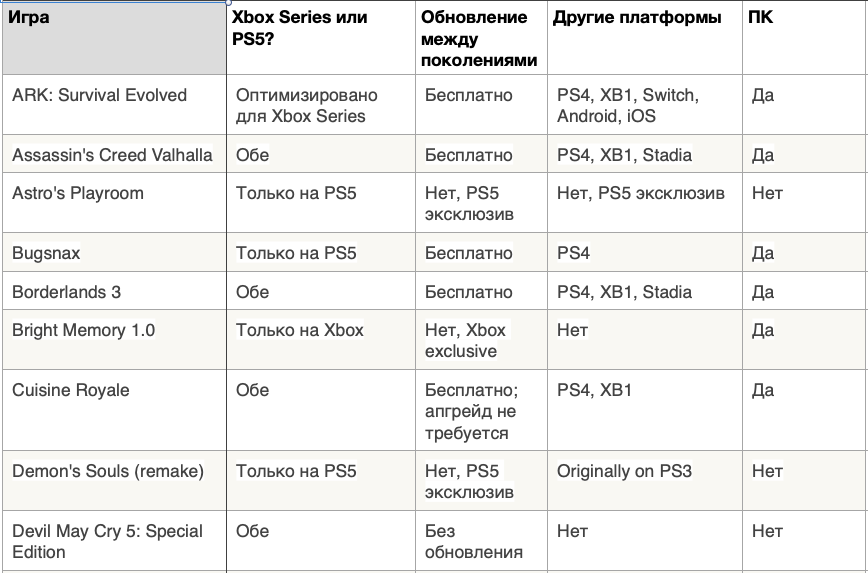Click the 'Оптимизировано для Xbox Series' cell

tap(307, 105)
